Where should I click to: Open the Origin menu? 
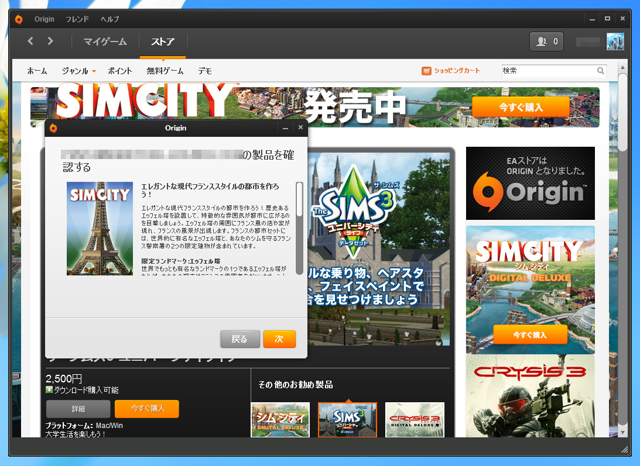coord(44,19)
